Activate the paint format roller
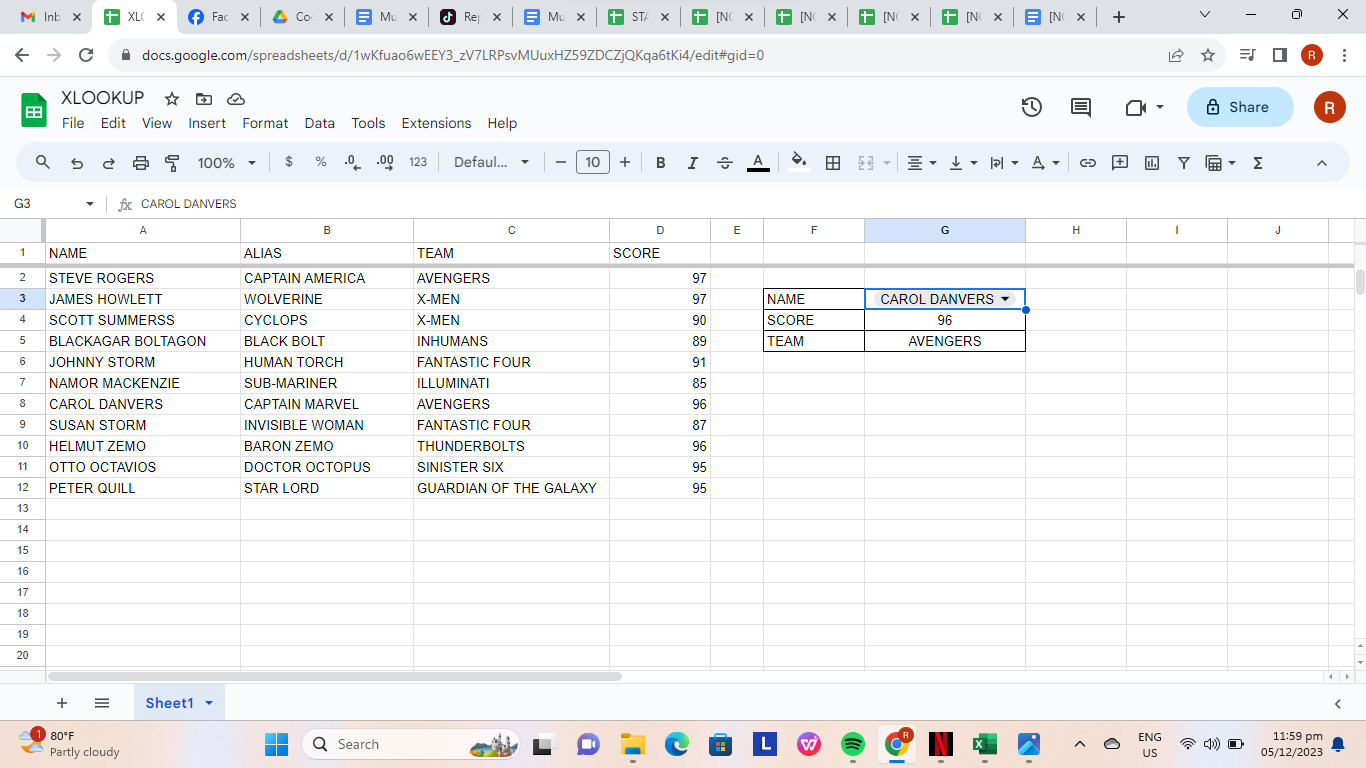Image resolution: width=1366 pixels, height=768 pixels. click(x=172, y=162)
